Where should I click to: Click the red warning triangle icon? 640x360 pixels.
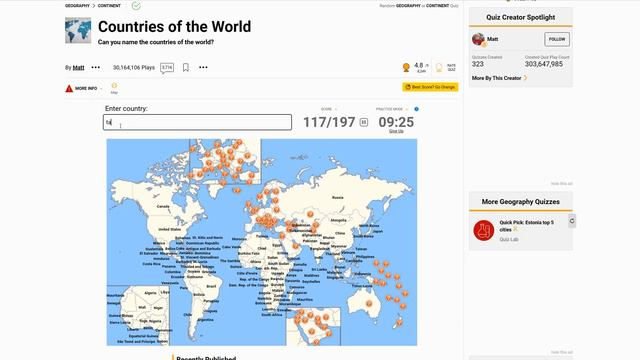point(69,88)
